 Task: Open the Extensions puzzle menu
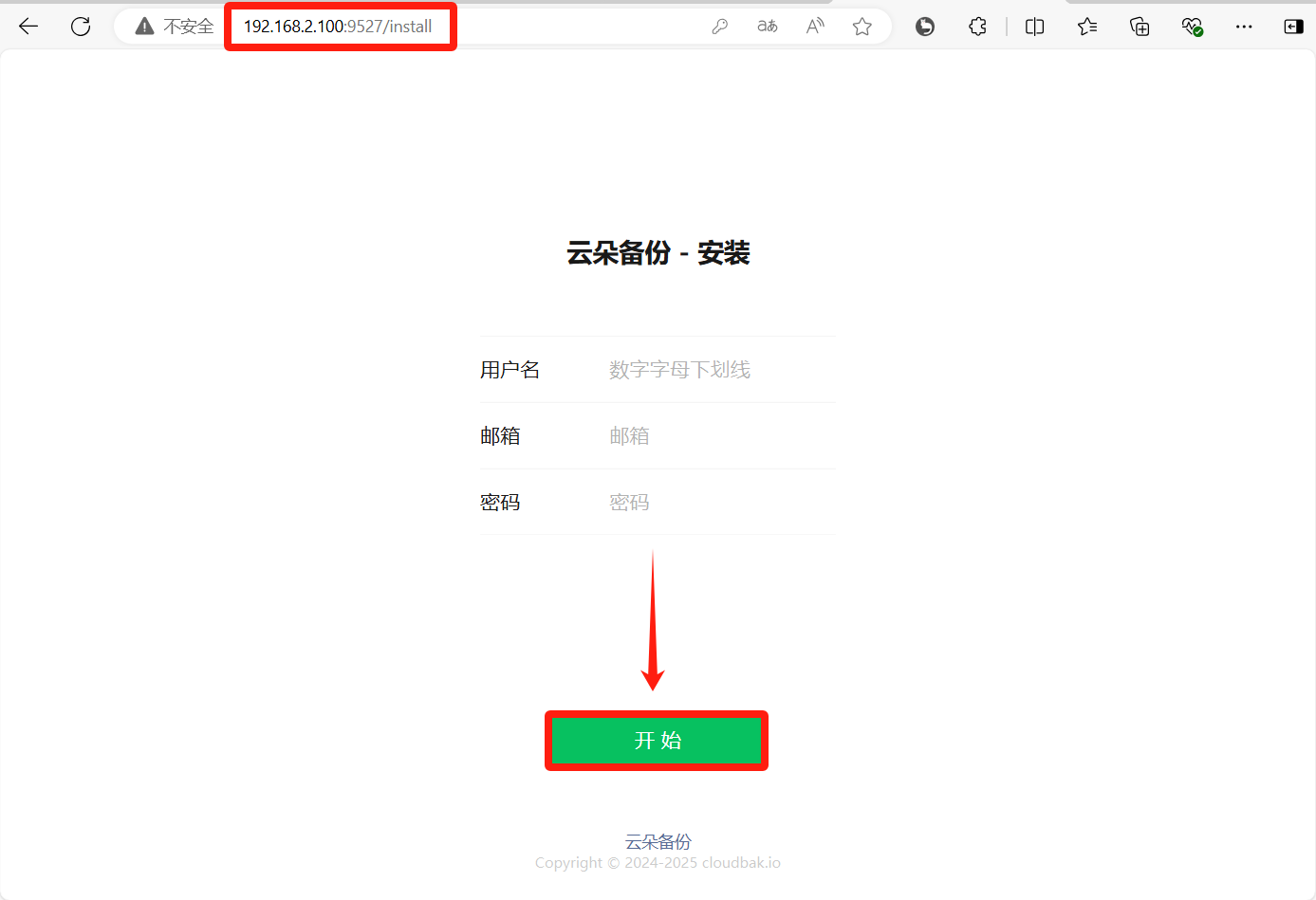[977, 27]
